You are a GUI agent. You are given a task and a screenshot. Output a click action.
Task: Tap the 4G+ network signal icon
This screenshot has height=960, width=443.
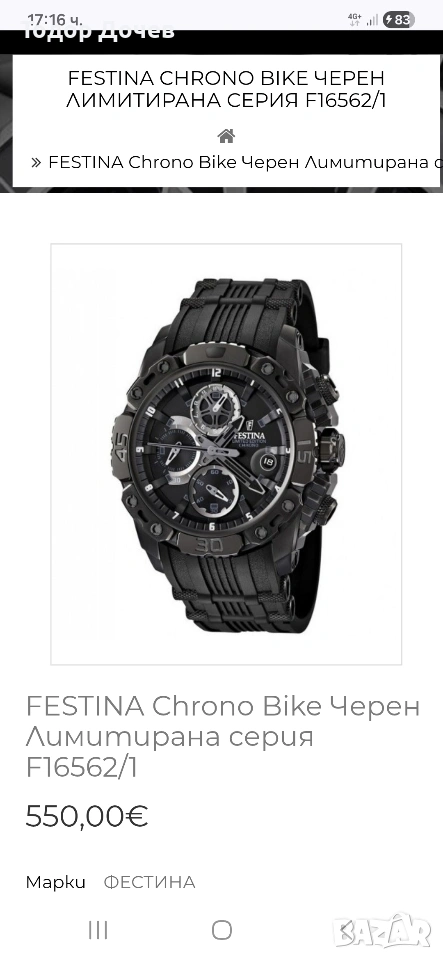(x=354, y=20)
